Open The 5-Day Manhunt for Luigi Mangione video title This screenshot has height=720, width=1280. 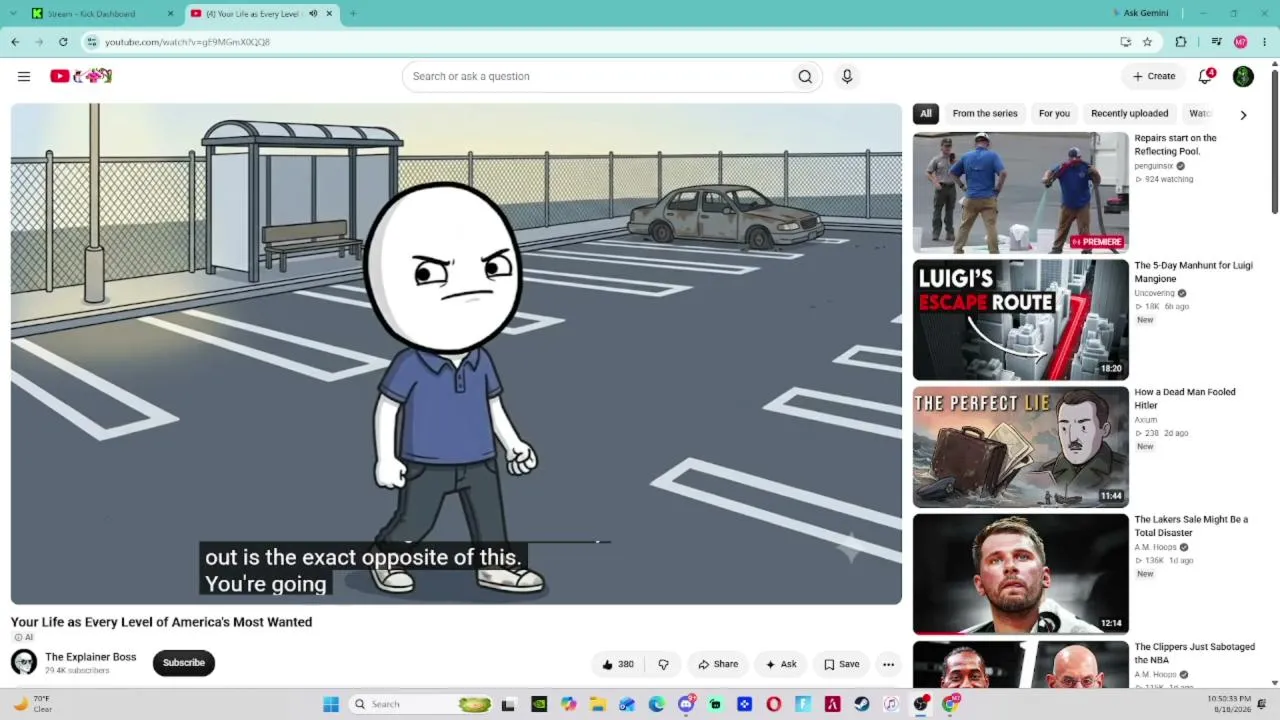coord(1193,272)
